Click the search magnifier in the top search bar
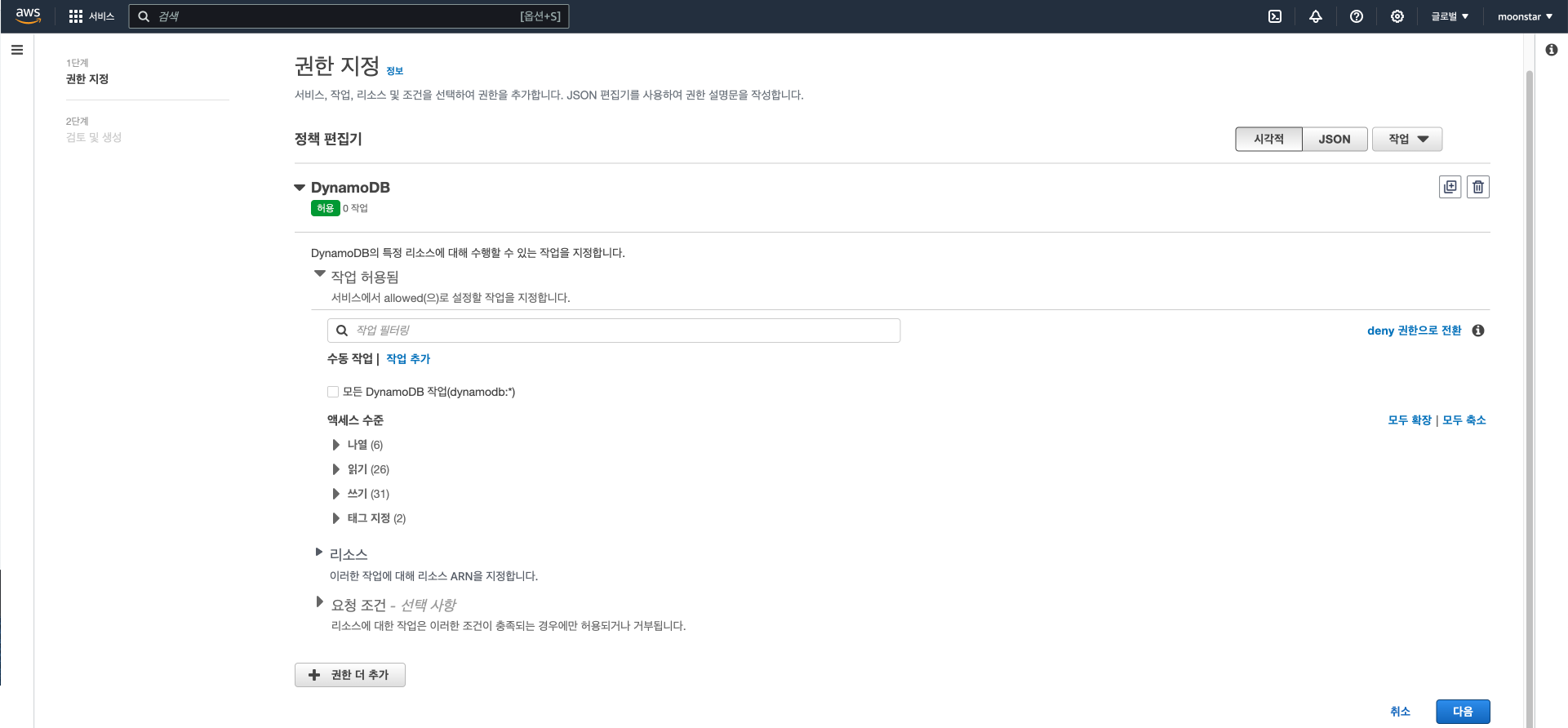Viewport: 1568px width, 728px height. pyautogui.click(x=144, y=16)
